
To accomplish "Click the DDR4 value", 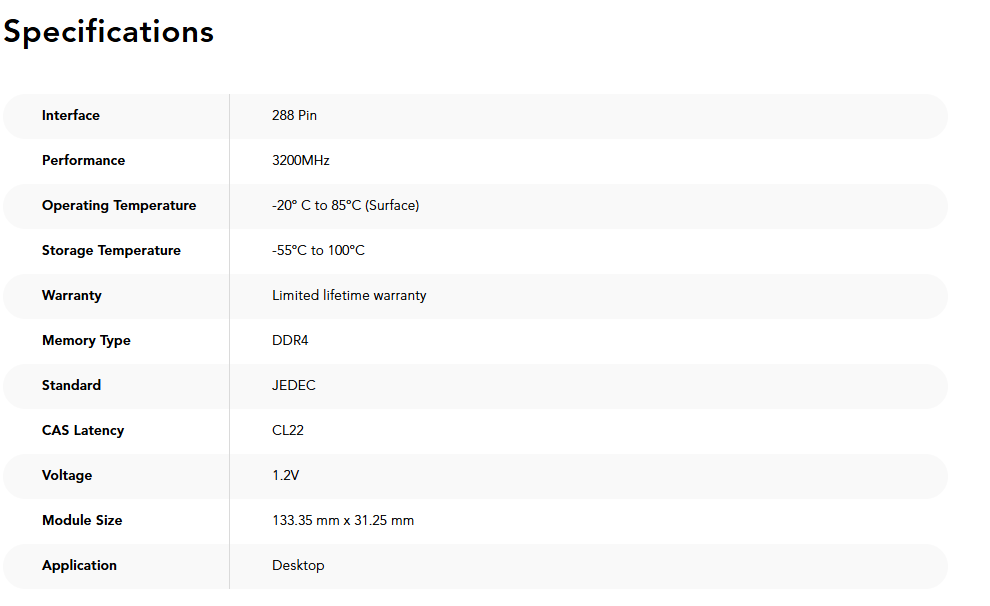I will coord(290,340).
